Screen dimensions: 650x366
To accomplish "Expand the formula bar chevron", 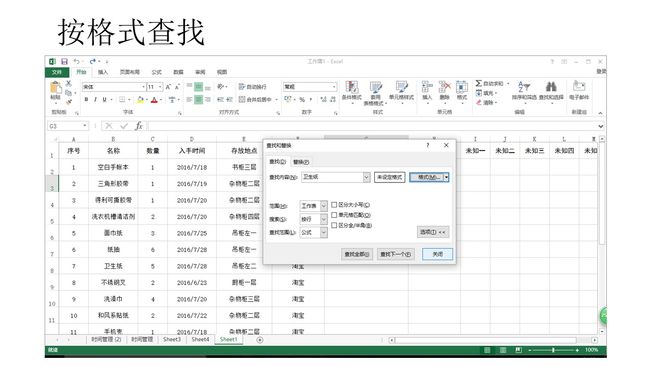I will coord(601,126).
